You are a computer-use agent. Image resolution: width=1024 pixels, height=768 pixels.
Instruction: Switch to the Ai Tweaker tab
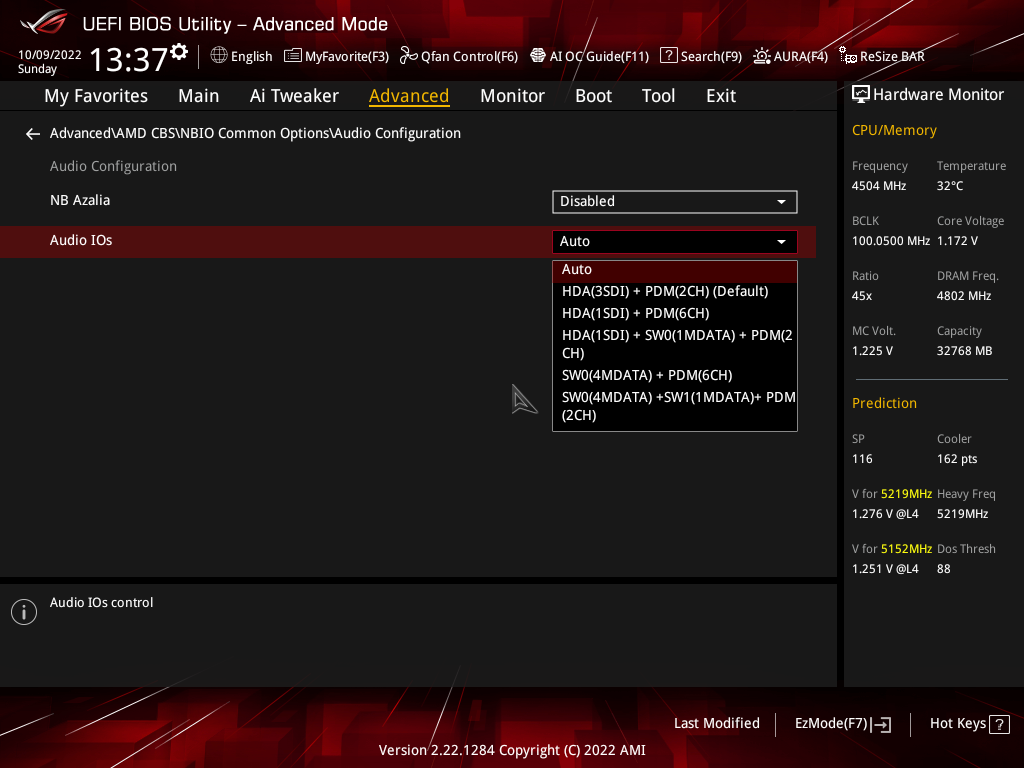[294, 96]
